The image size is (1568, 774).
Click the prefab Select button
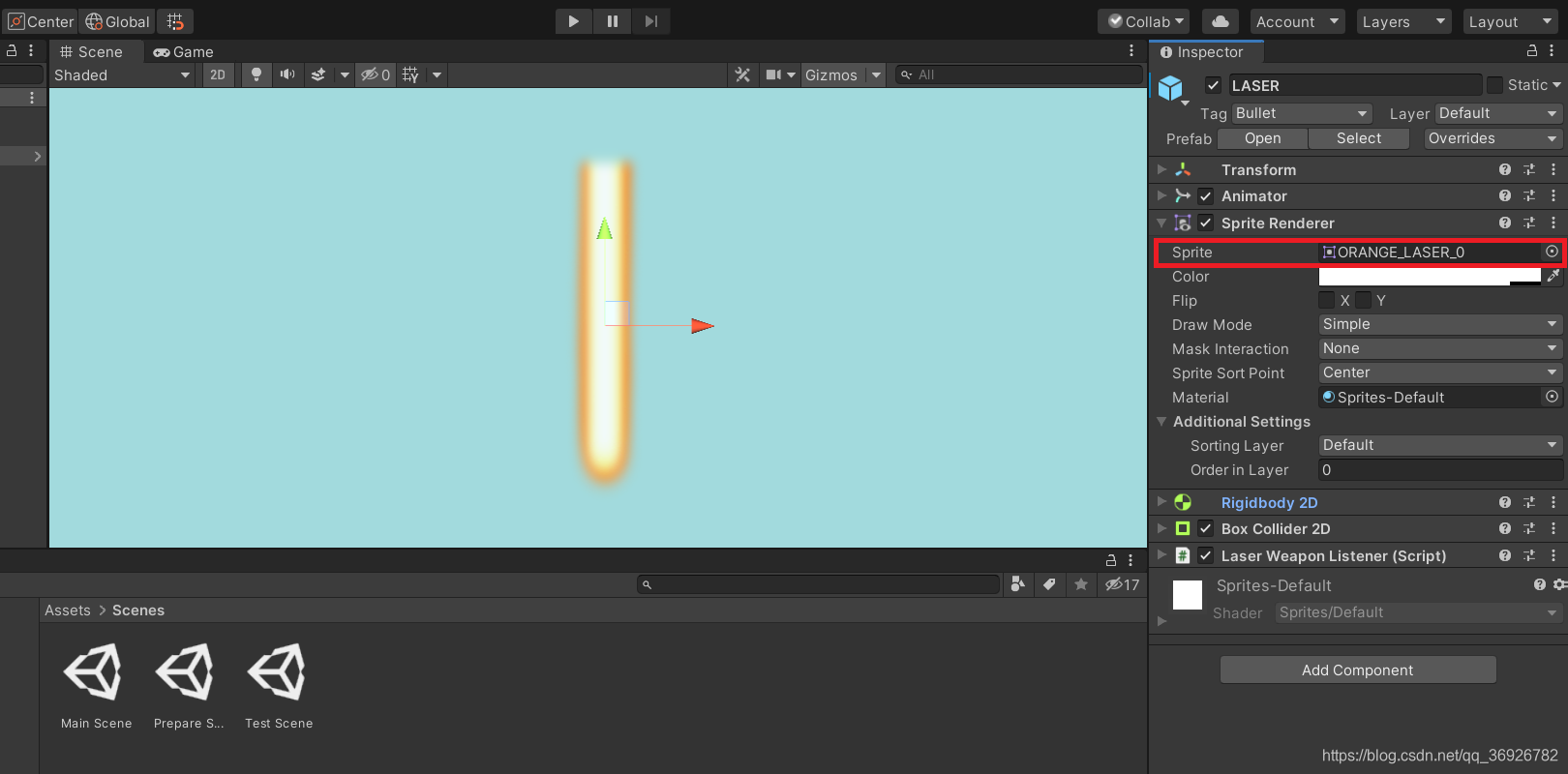(x=1359, y=138)
